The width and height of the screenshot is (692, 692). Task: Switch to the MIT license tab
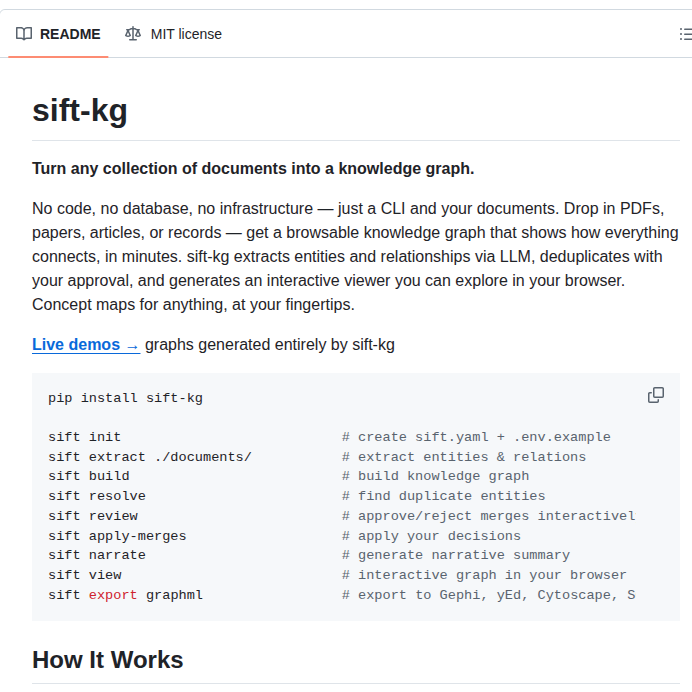(173, 34)
